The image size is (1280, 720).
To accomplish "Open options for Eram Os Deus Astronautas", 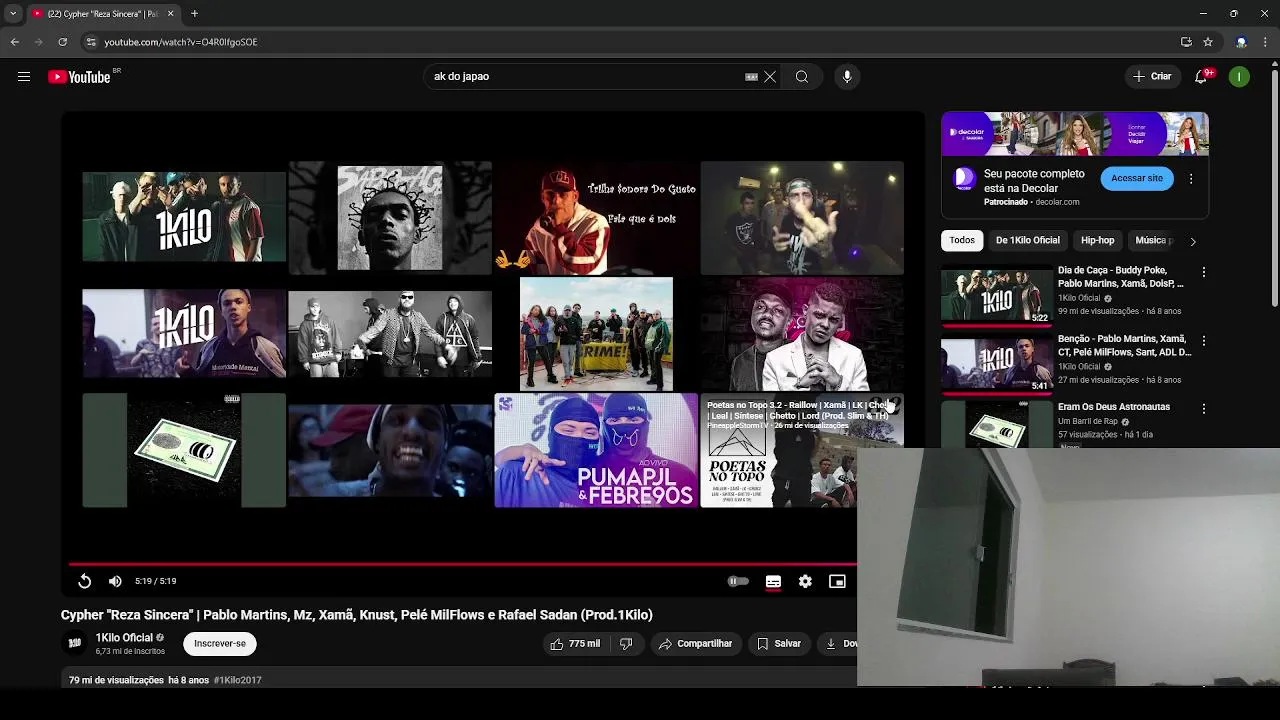I will 1203,409.
